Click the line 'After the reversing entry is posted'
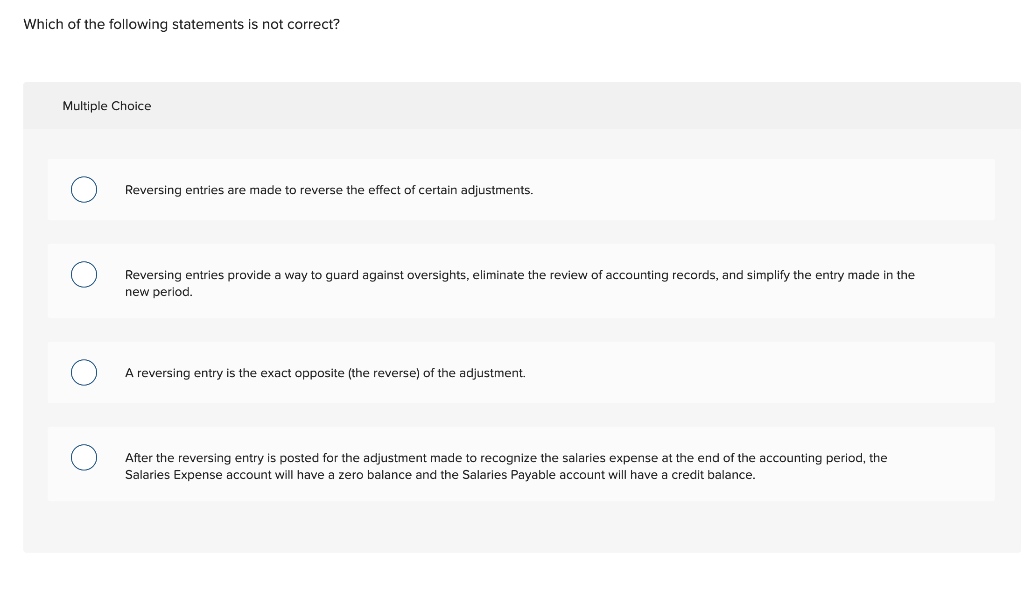1024x590 pixels. [506, 458]
